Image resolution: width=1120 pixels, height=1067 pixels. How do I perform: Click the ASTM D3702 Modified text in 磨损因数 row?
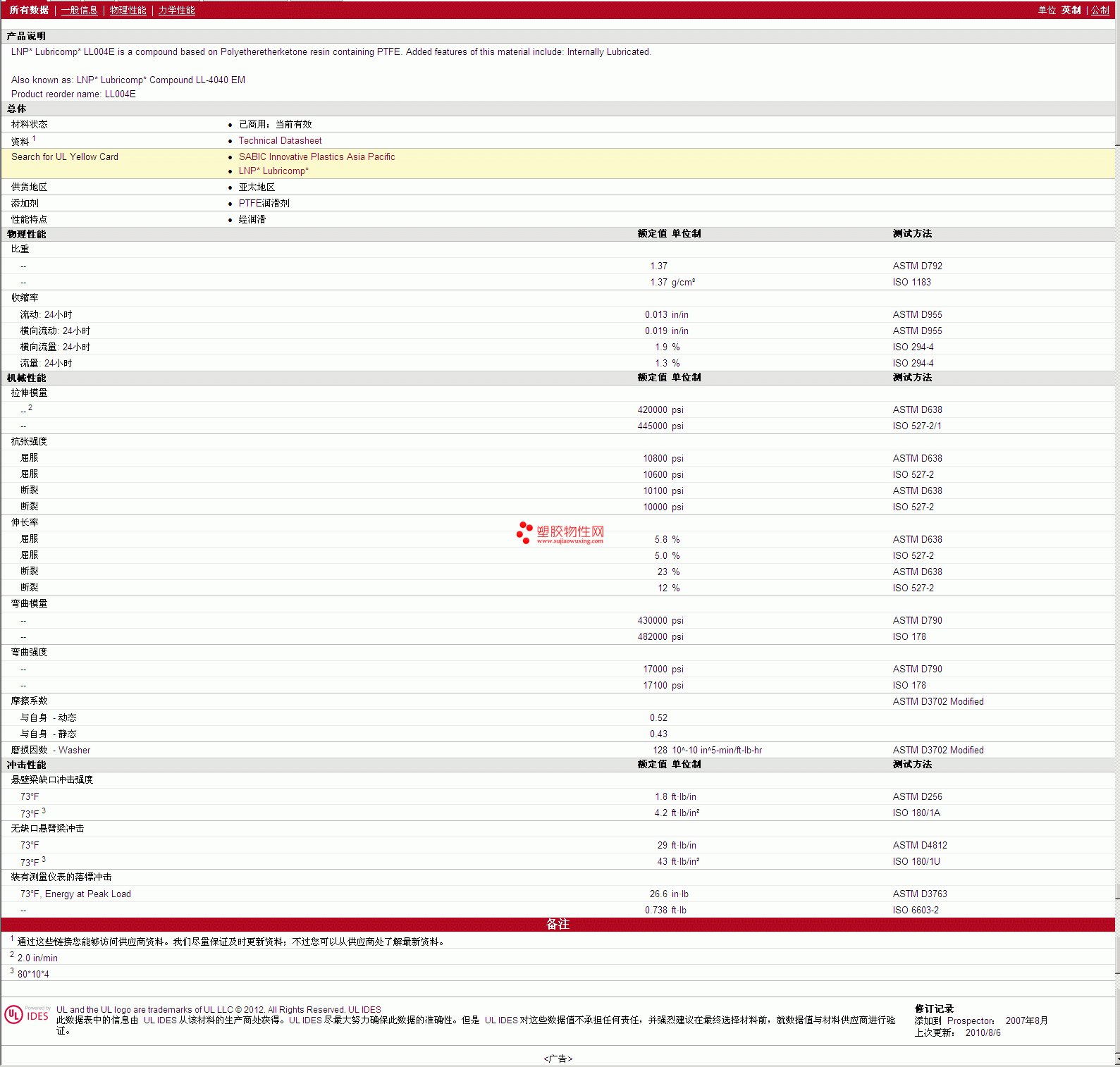tap(937, 751)
